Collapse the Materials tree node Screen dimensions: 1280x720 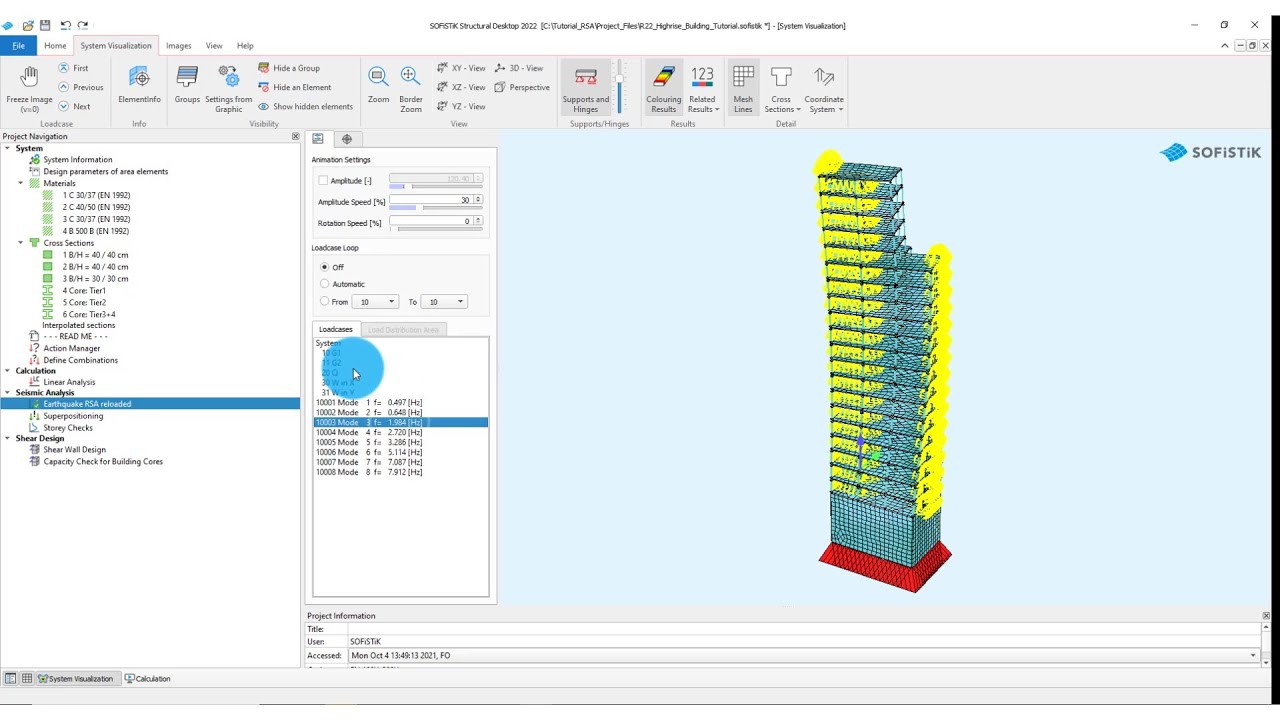21,183
